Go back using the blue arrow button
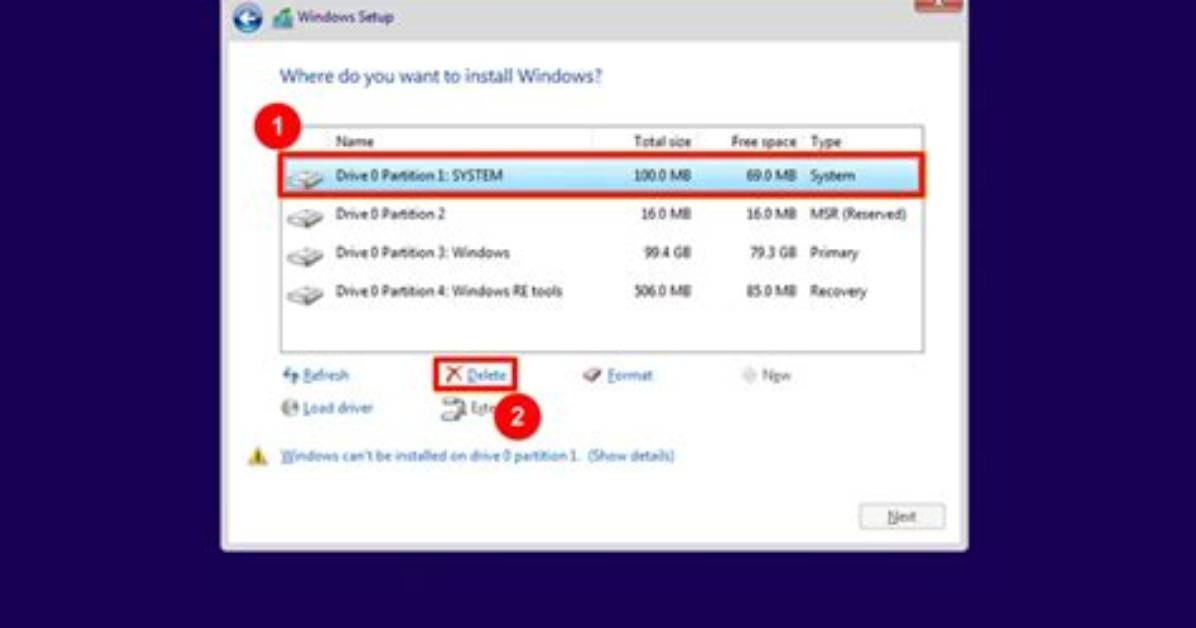 coord(247,18)
